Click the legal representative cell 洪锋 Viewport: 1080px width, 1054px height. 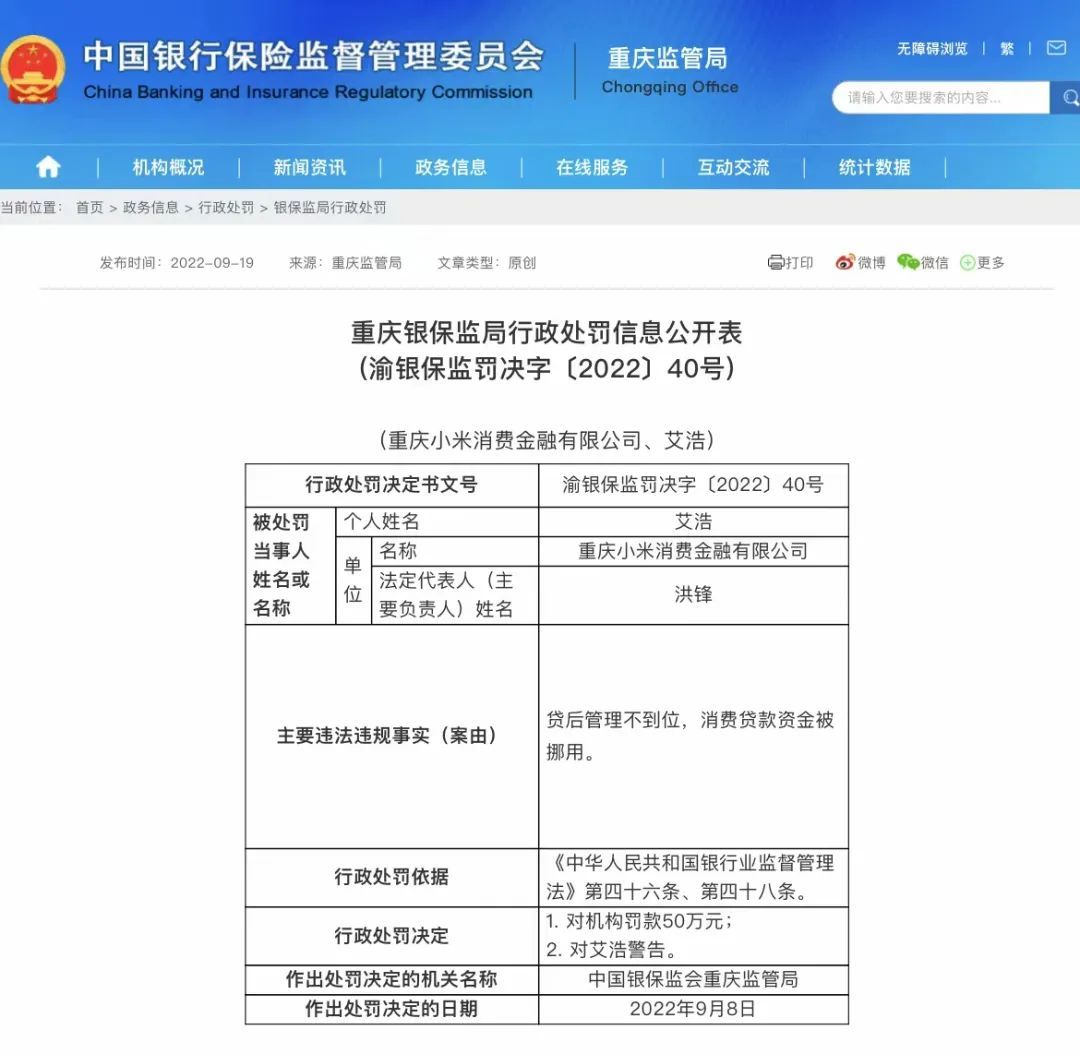point(694,594)
